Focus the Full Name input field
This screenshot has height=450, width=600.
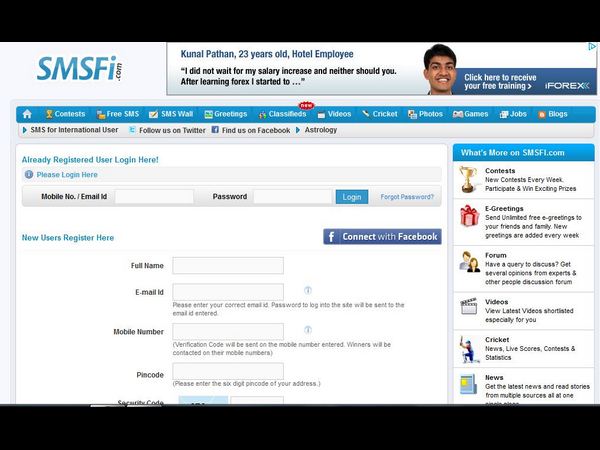coord(228,266)
